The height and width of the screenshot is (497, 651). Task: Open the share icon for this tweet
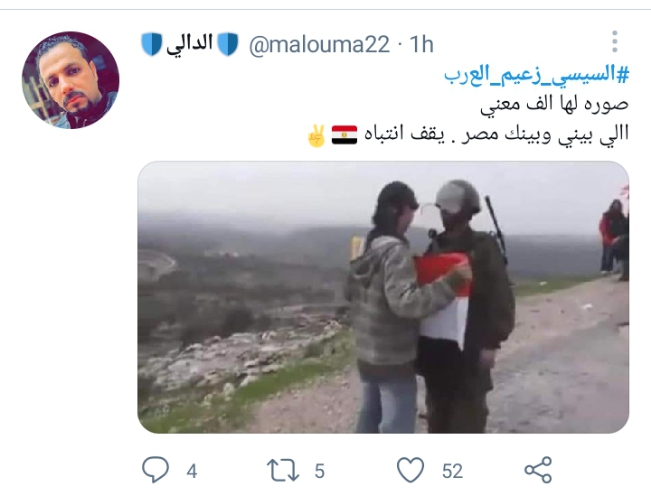[538, 470]
